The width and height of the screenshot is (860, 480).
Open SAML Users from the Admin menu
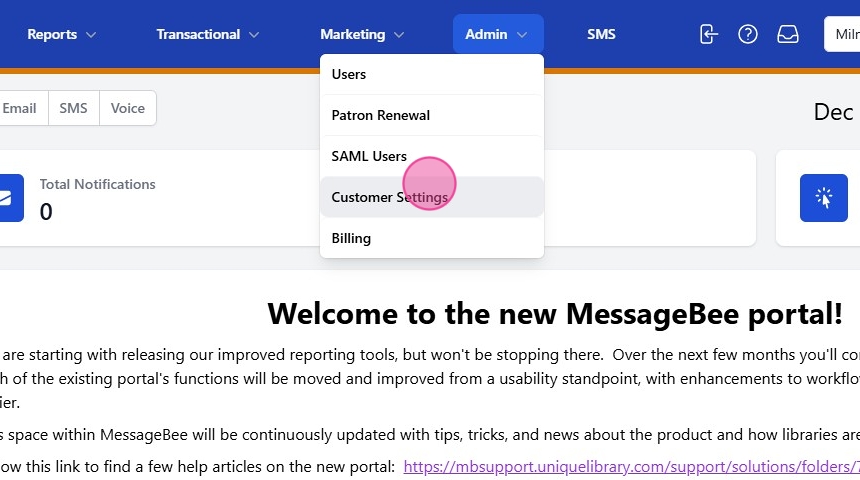pyautogui.click(x=432, y=156)
